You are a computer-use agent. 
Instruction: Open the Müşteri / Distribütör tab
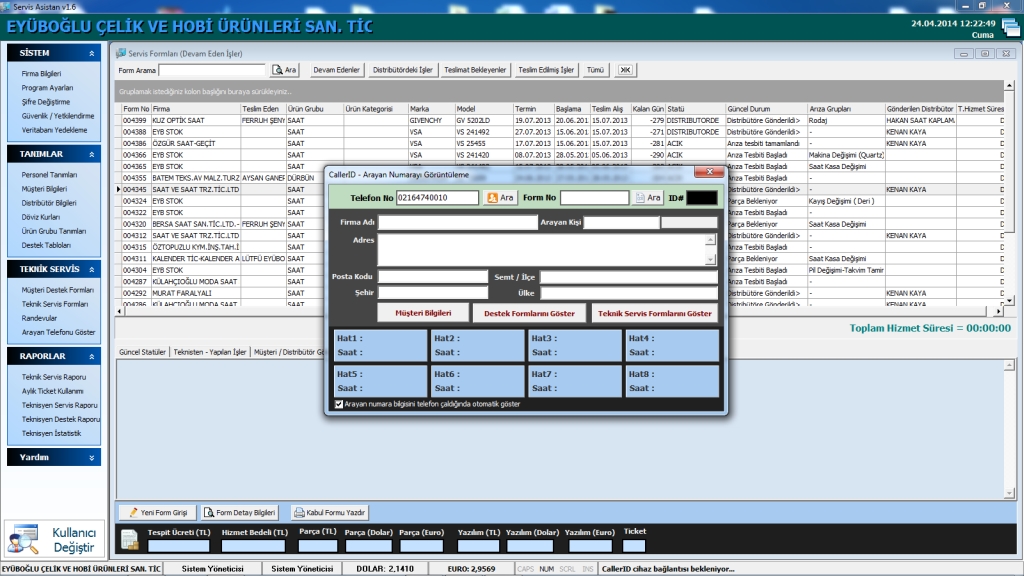coord(289,352)
